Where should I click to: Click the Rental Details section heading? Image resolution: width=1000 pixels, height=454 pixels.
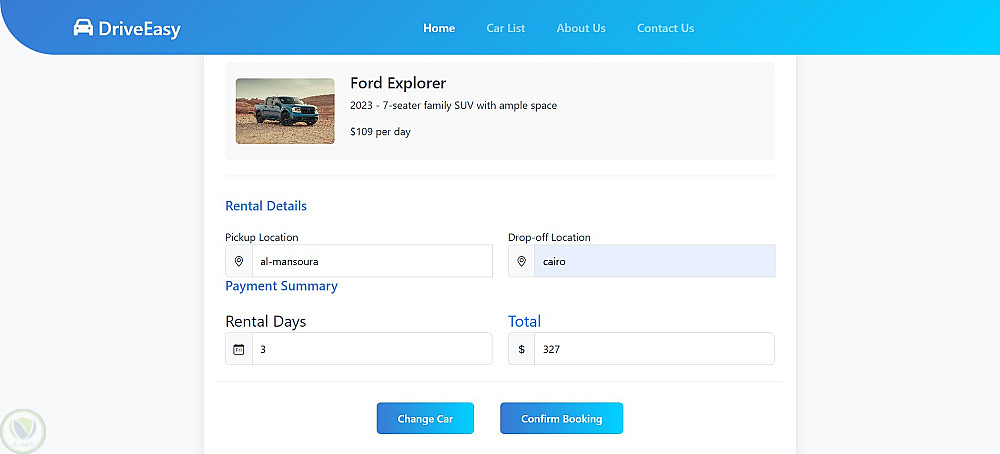click(266, 206)
